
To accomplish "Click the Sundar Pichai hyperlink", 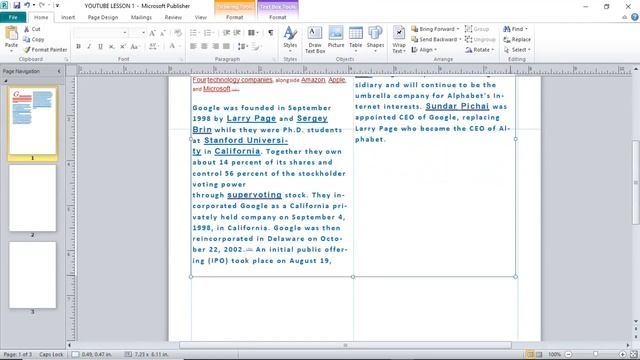I will (457, 106).
